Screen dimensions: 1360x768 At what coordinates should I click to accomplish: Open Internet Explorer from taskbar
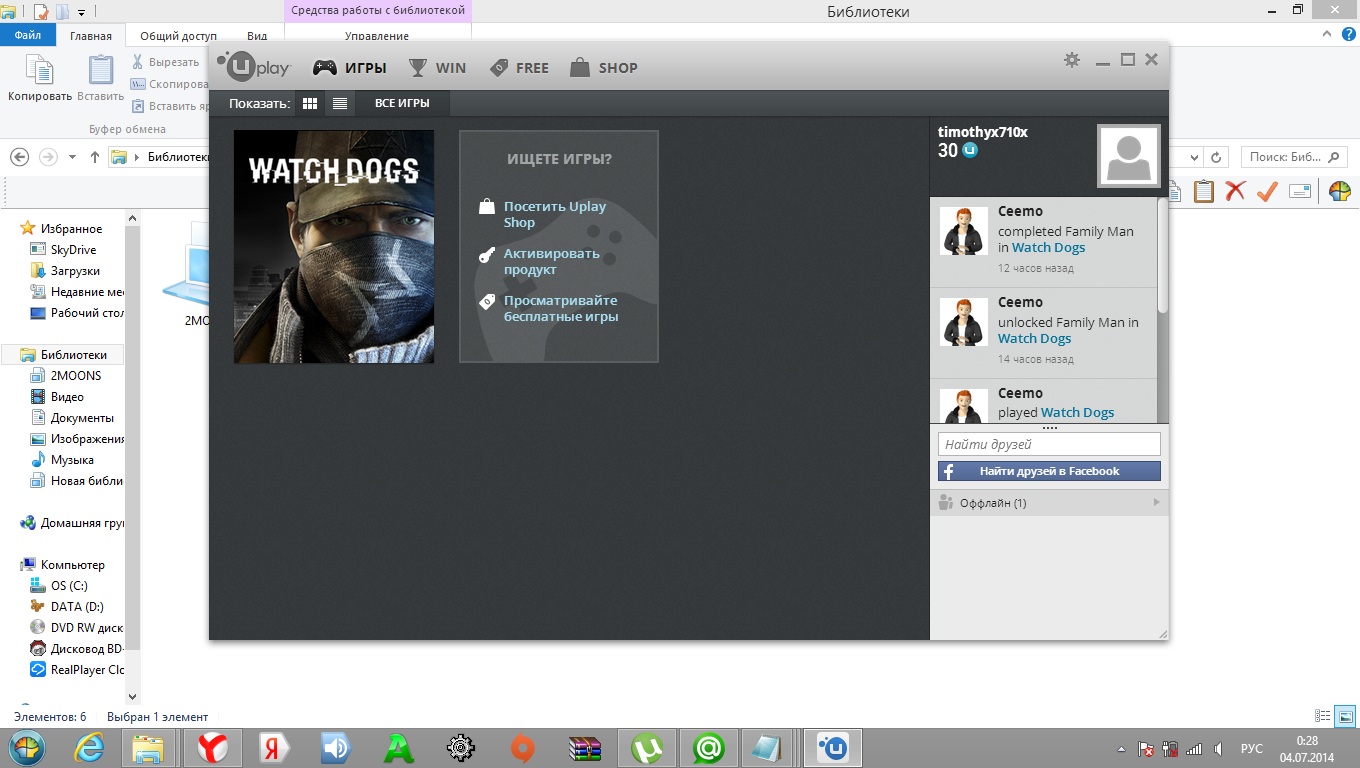pos(92,748)
